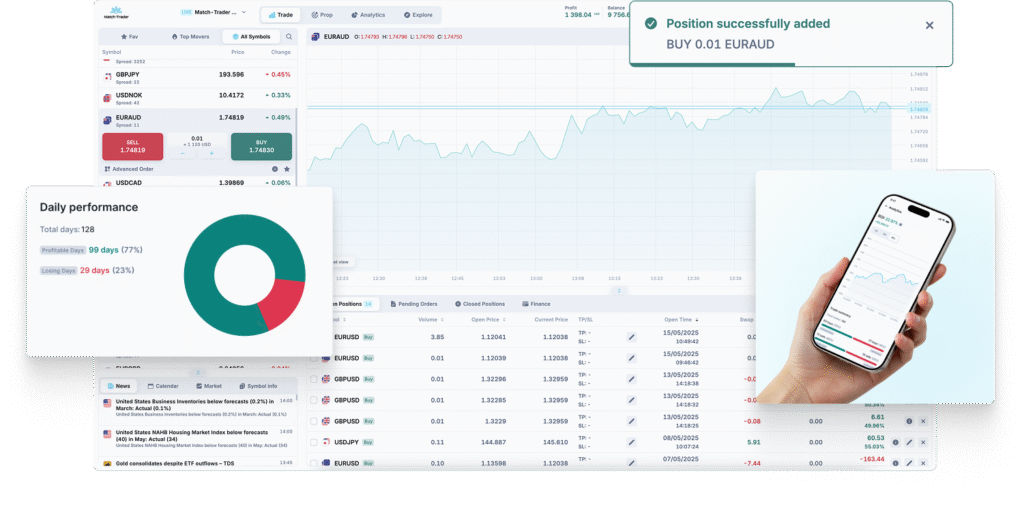
Task: Open the Gold consolidates despite ETF outflows news
Action: 199,463
